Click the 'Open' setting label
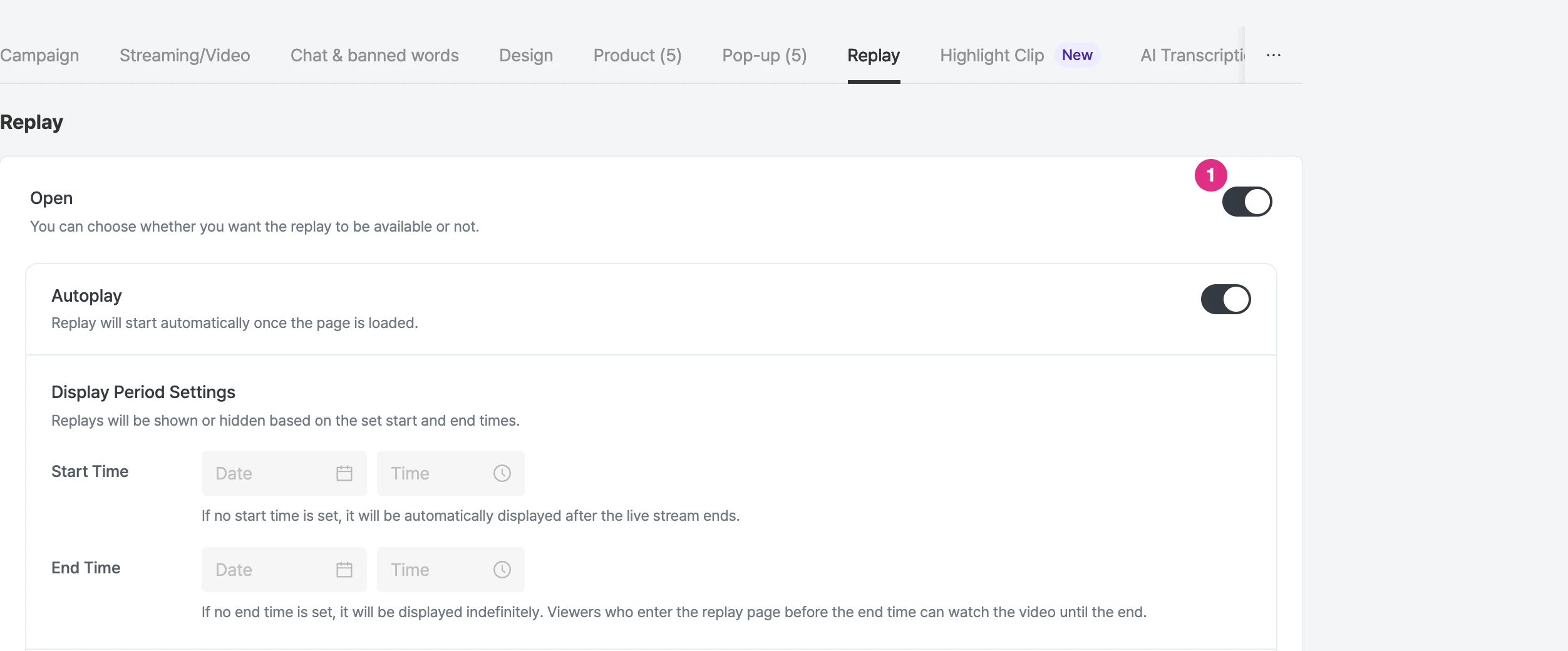Image resolution: width=1568 pixels, height=651 pixels. [x=51, y=198]
